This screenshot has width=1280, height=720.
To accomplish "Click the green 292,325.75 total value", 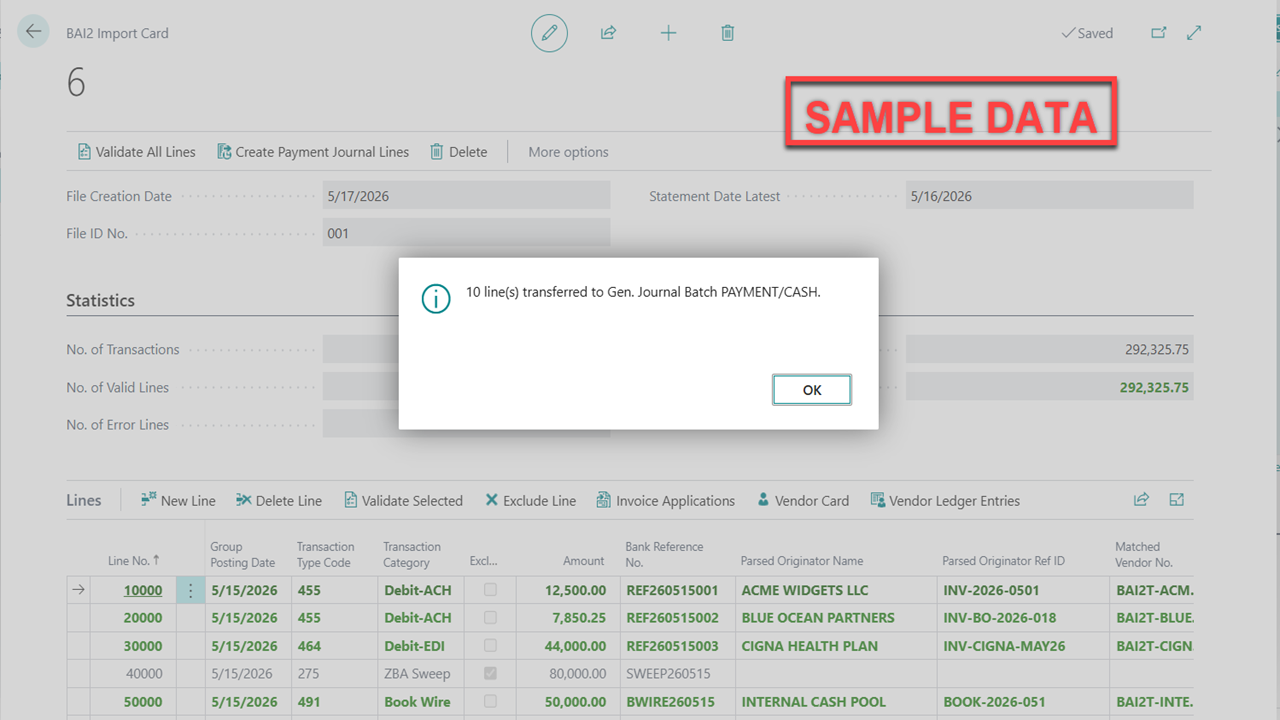I will click(x=1154, y=387).
